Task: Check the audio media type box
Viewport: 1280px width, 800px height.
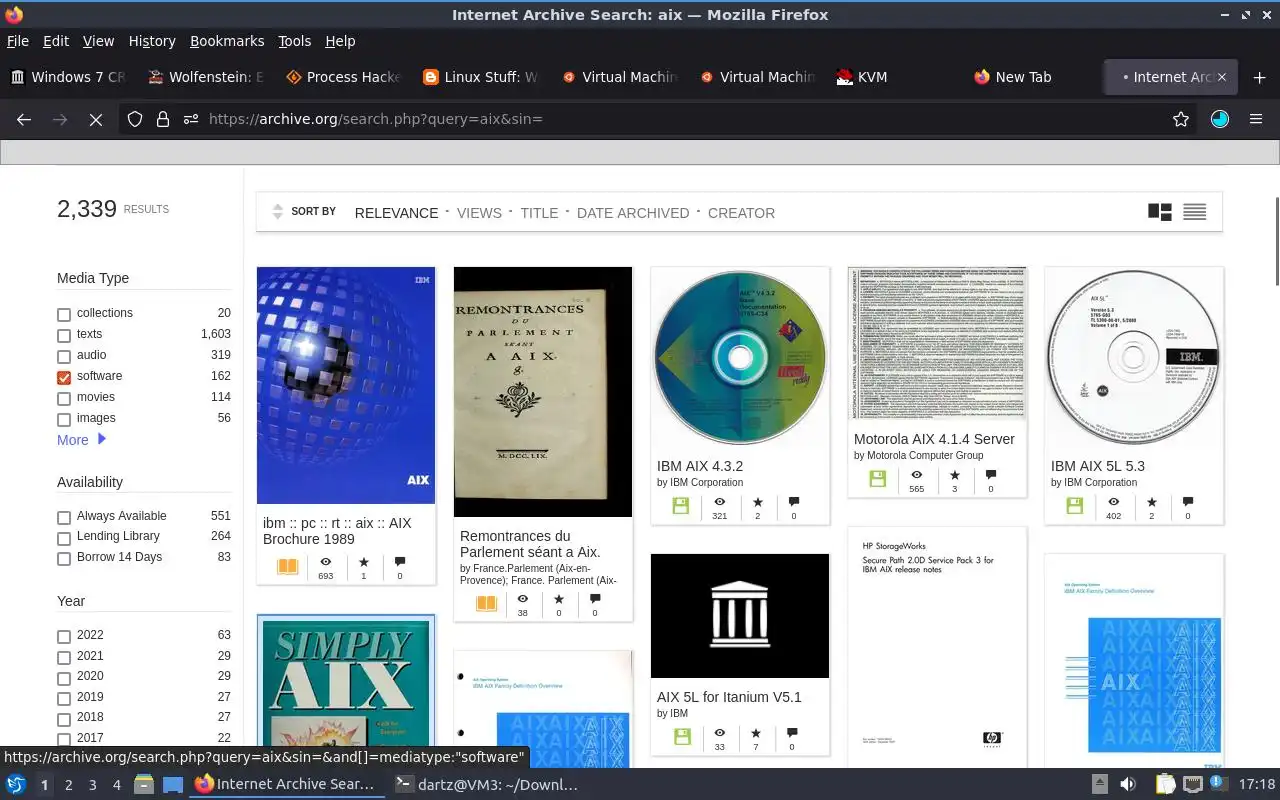Action: click(x=64, y=357)
